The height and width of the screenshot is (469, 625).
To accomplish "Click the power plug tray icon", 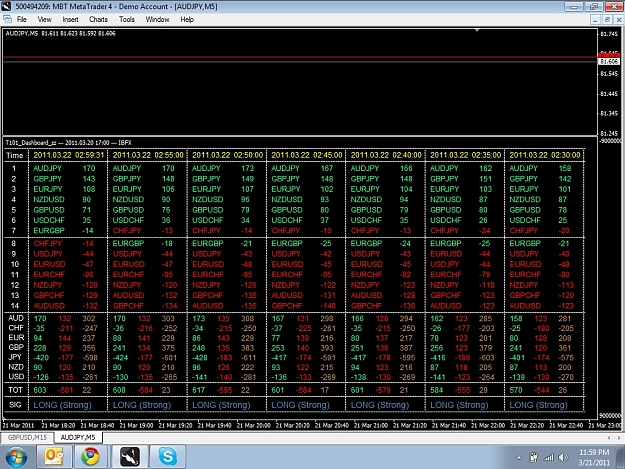I will [533, 457].
